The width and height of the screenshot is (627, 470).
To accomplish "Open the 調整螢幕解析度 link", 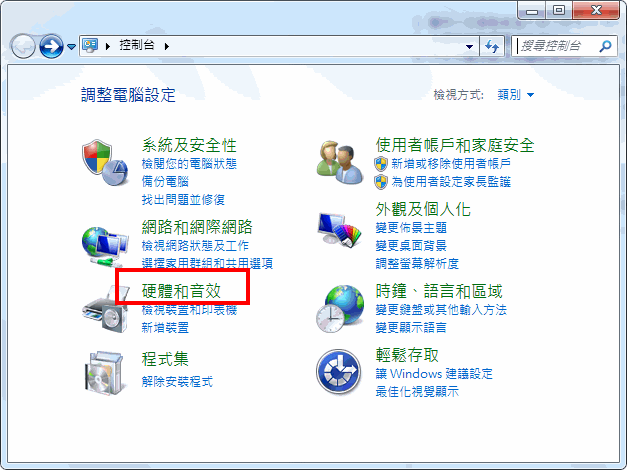I will point(417,263).
